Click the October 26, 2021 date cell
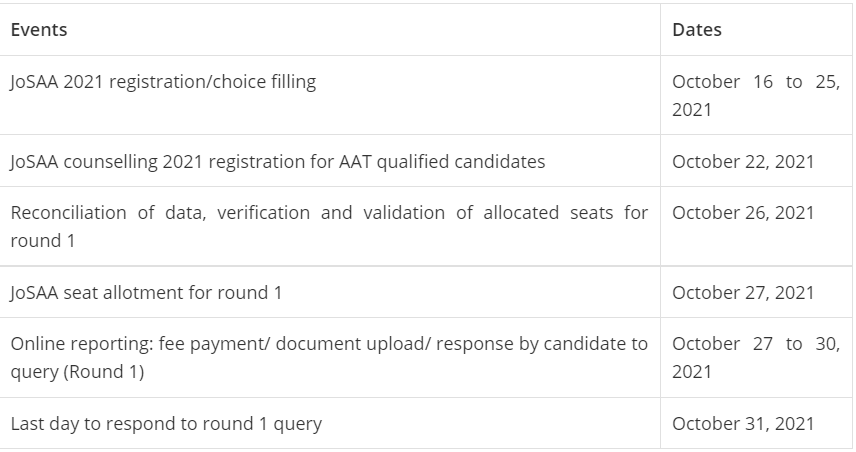Image resolution: width=856 pixels, height=452 pixels. coord(743,213)
